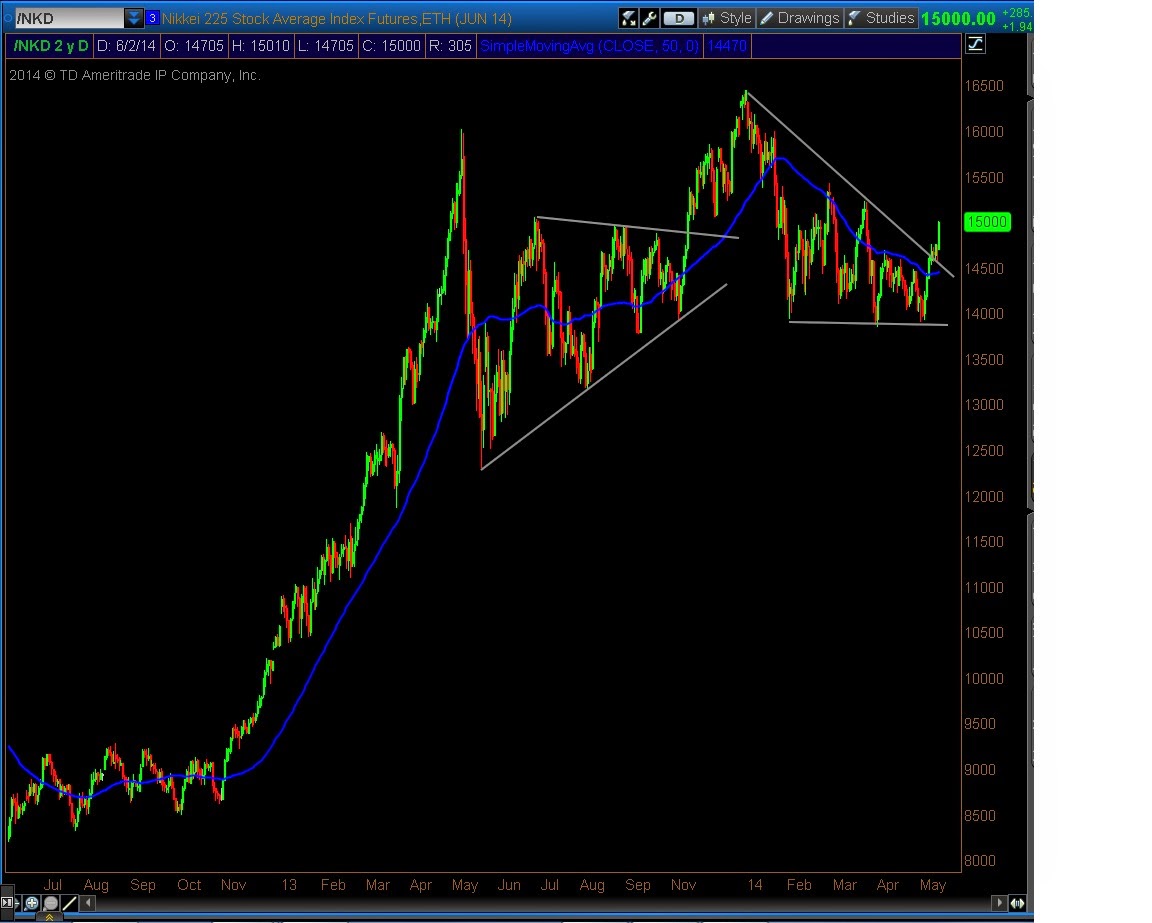Select the Zoom In magnifier tool
This screenshot has width=1152, height=923.
(31, 902)
